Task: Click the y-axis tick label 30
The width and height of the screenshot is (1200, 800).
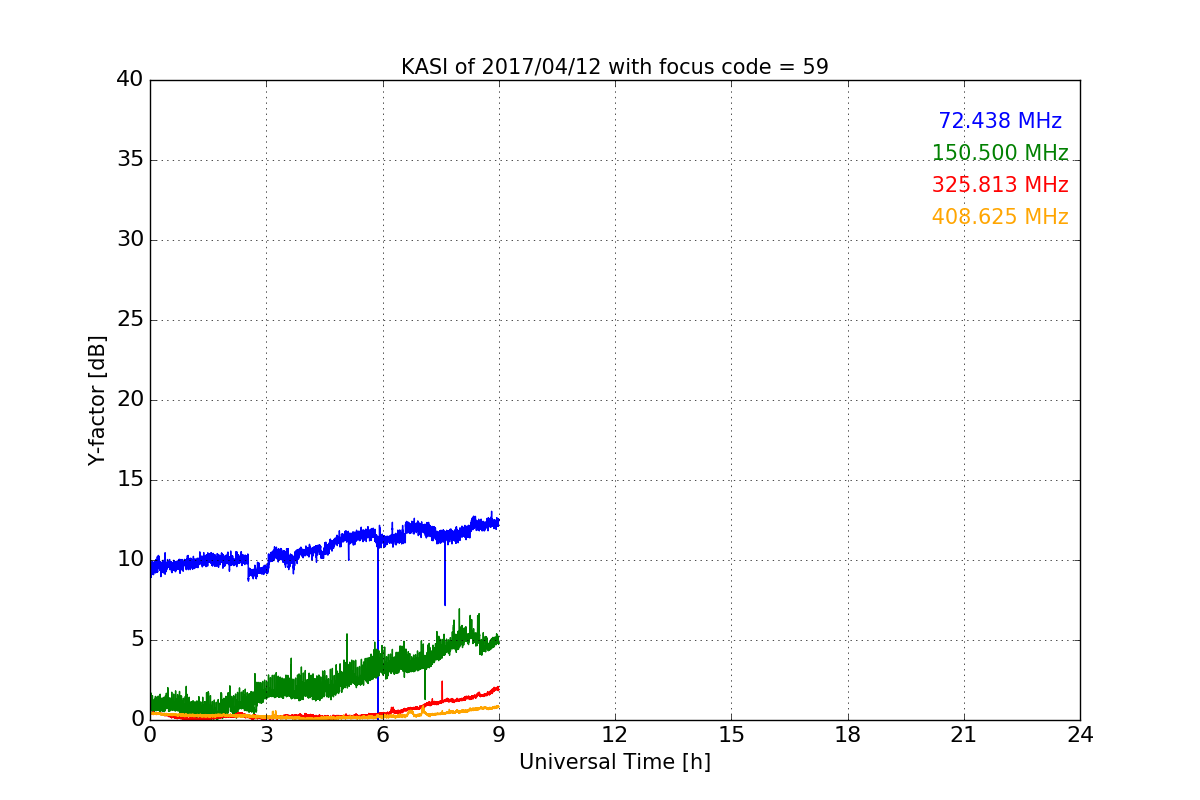Action: click(x=130, y=240)
